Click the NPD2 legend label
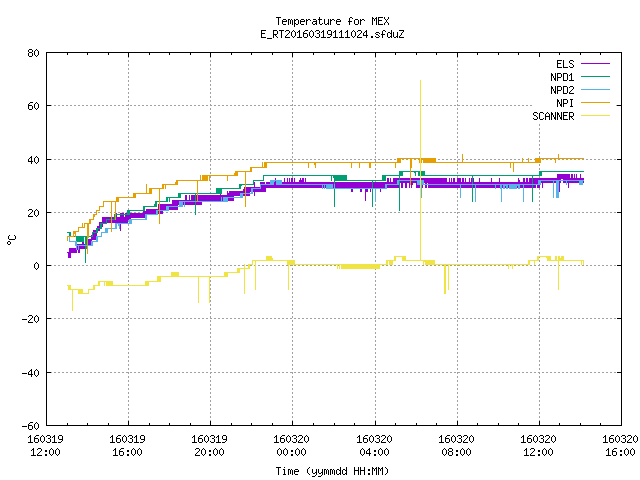 [x=562, y=90]
